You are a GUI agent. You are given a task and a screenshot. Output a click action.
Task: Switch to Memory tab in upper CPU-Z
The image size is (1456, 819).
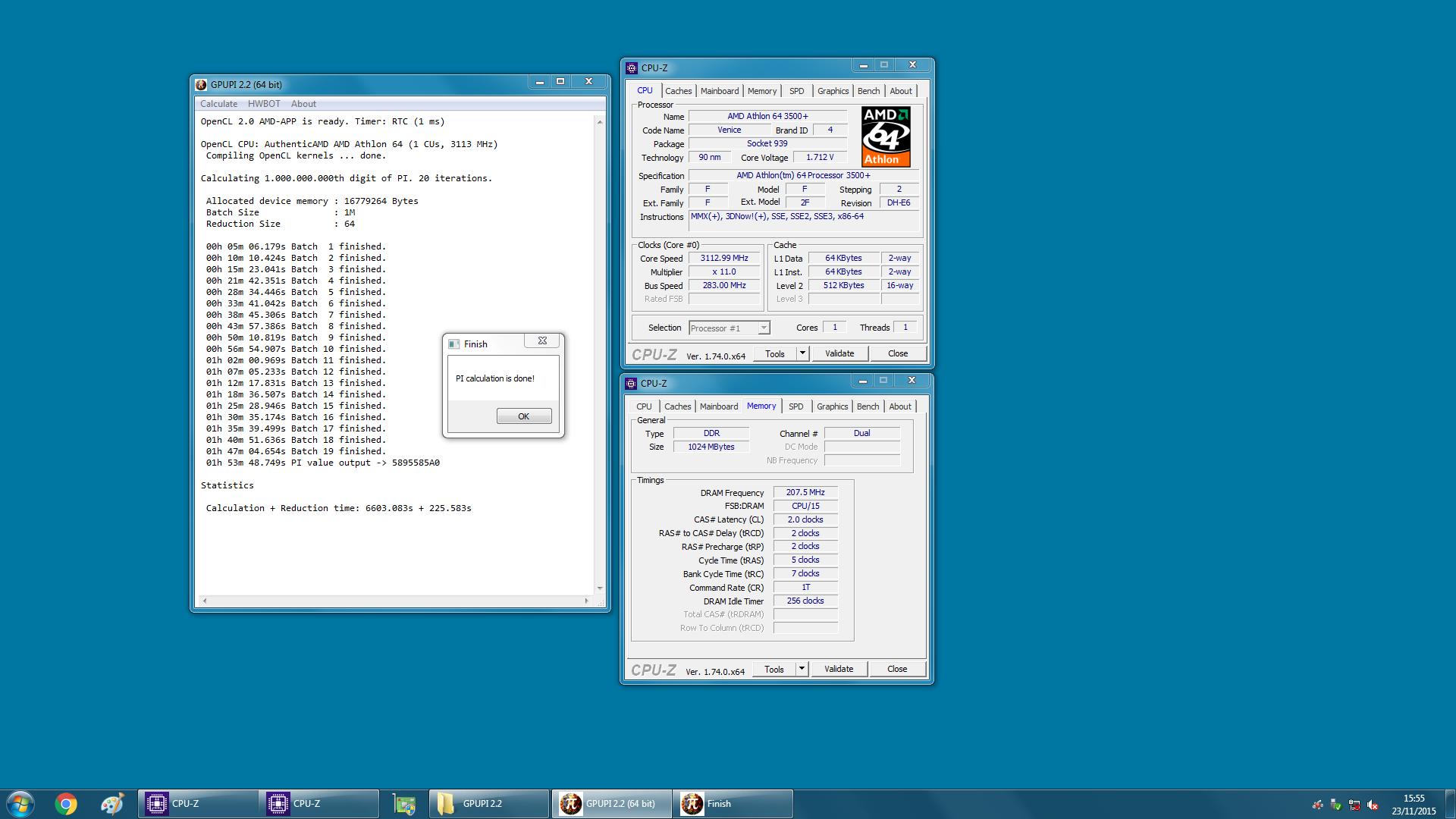[762, 91]
